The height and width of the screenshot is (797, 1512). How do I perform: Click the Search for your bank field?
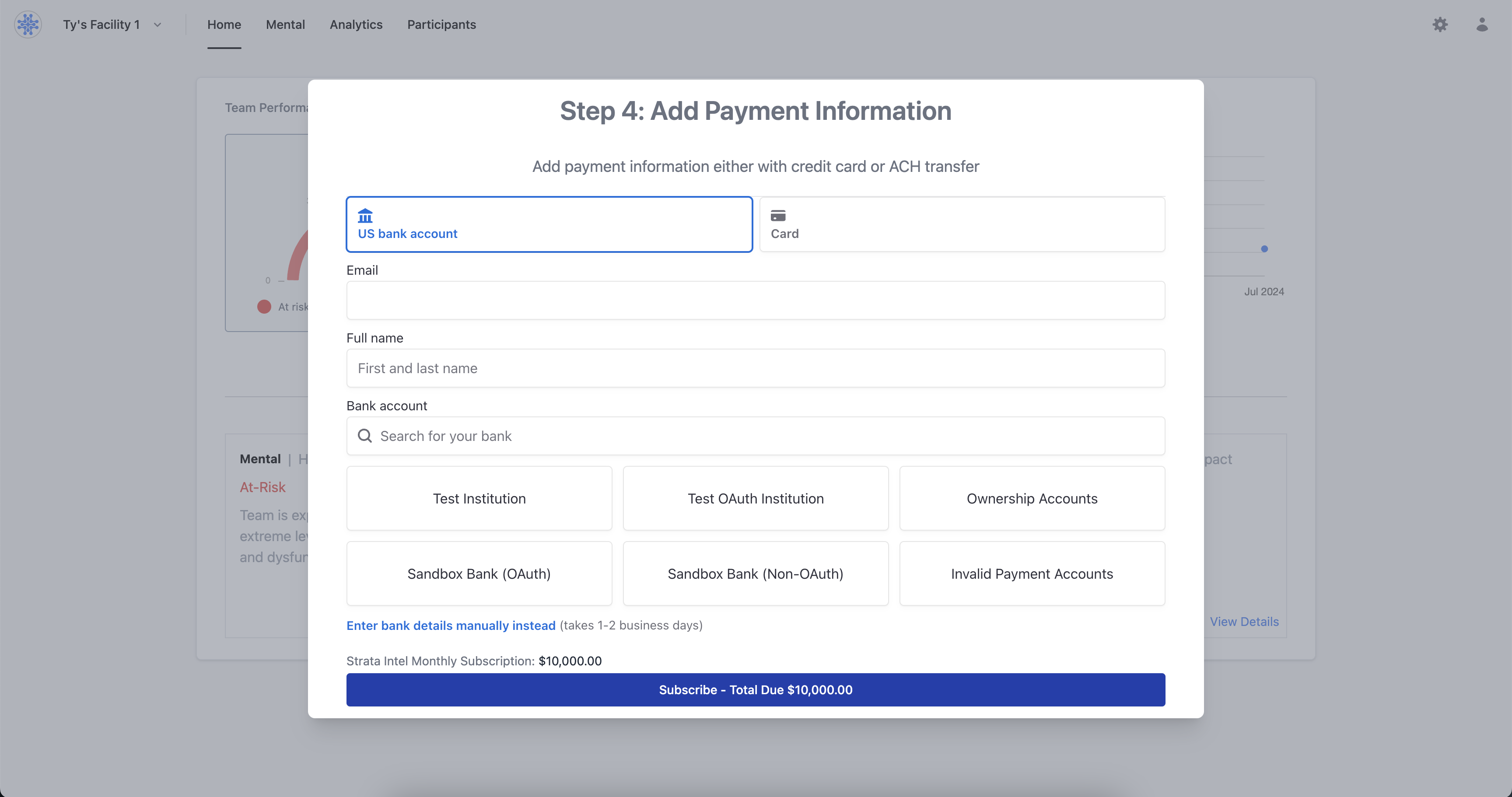[x=763, y=436]
